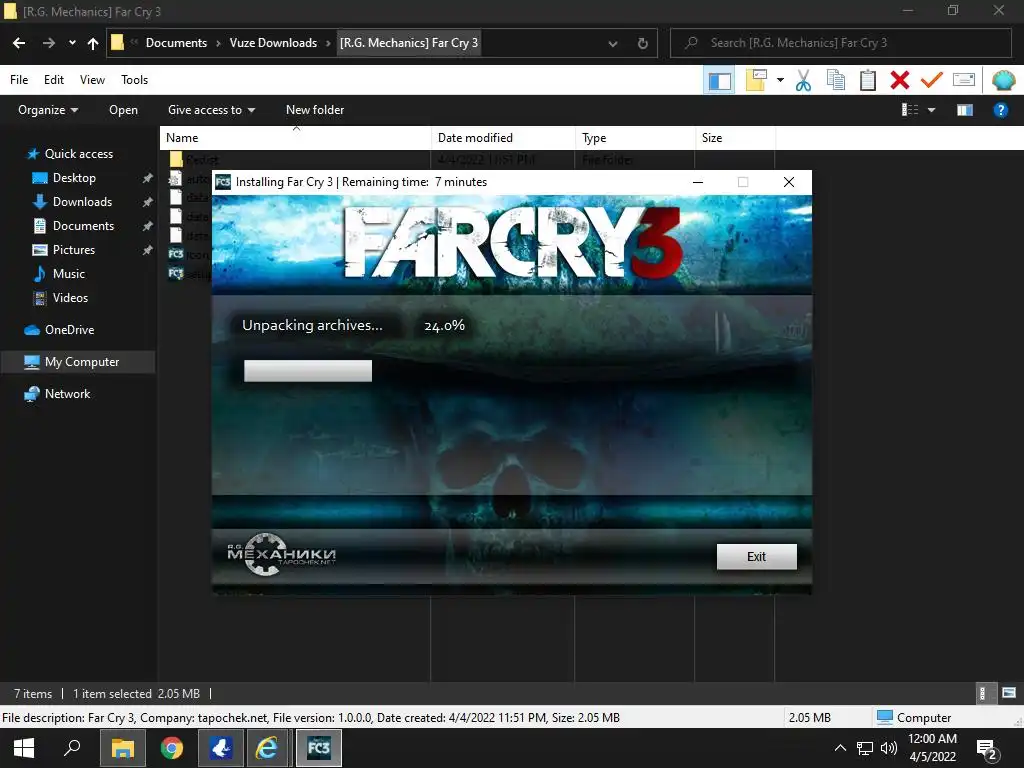The width and height of the screenshot is (1024, 768).
Task: Select Videos in the sidebar
Action: 70,298
